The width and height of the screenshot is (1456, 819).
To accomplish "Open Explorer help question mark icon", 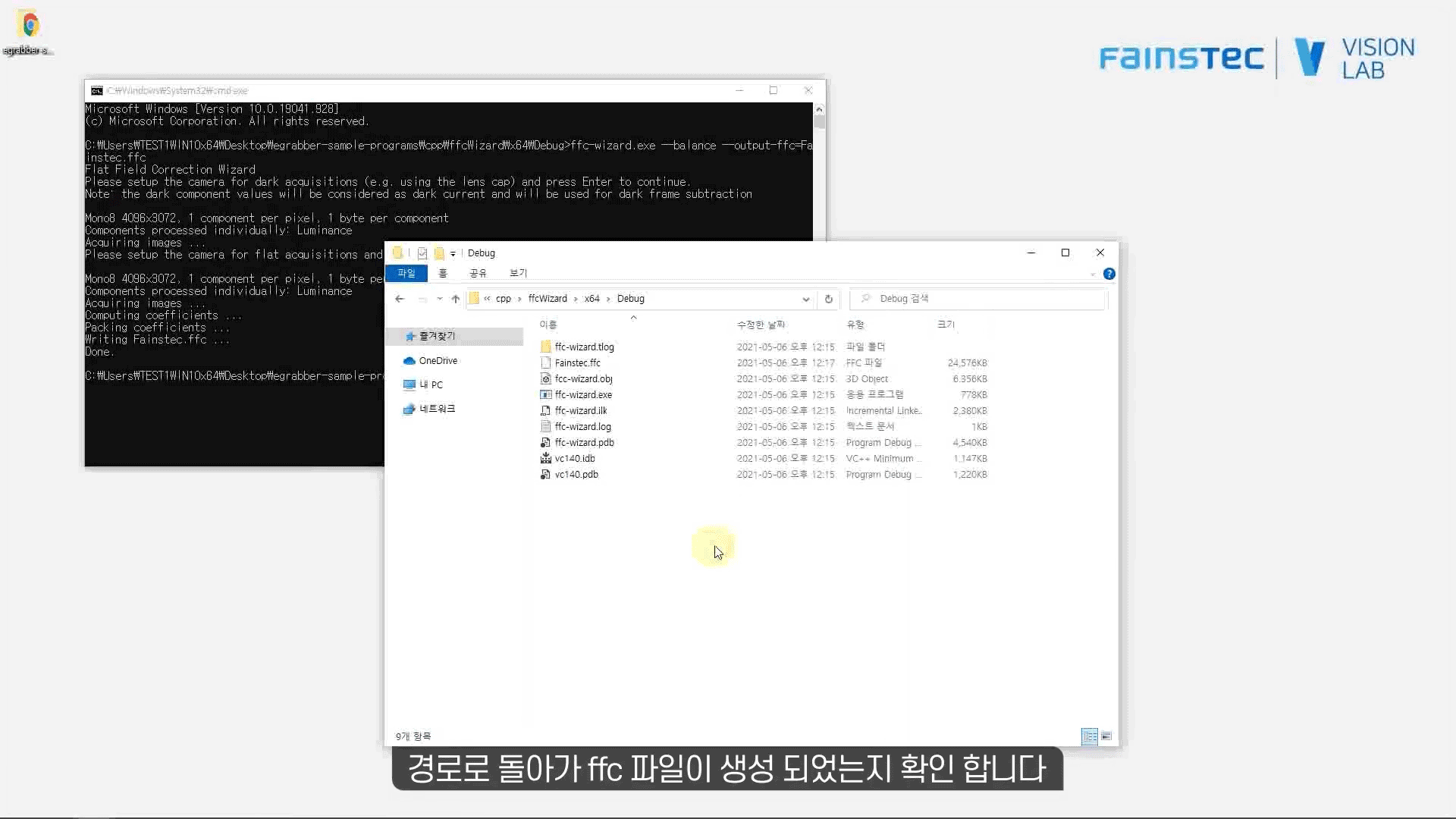I will point(1109,274).
